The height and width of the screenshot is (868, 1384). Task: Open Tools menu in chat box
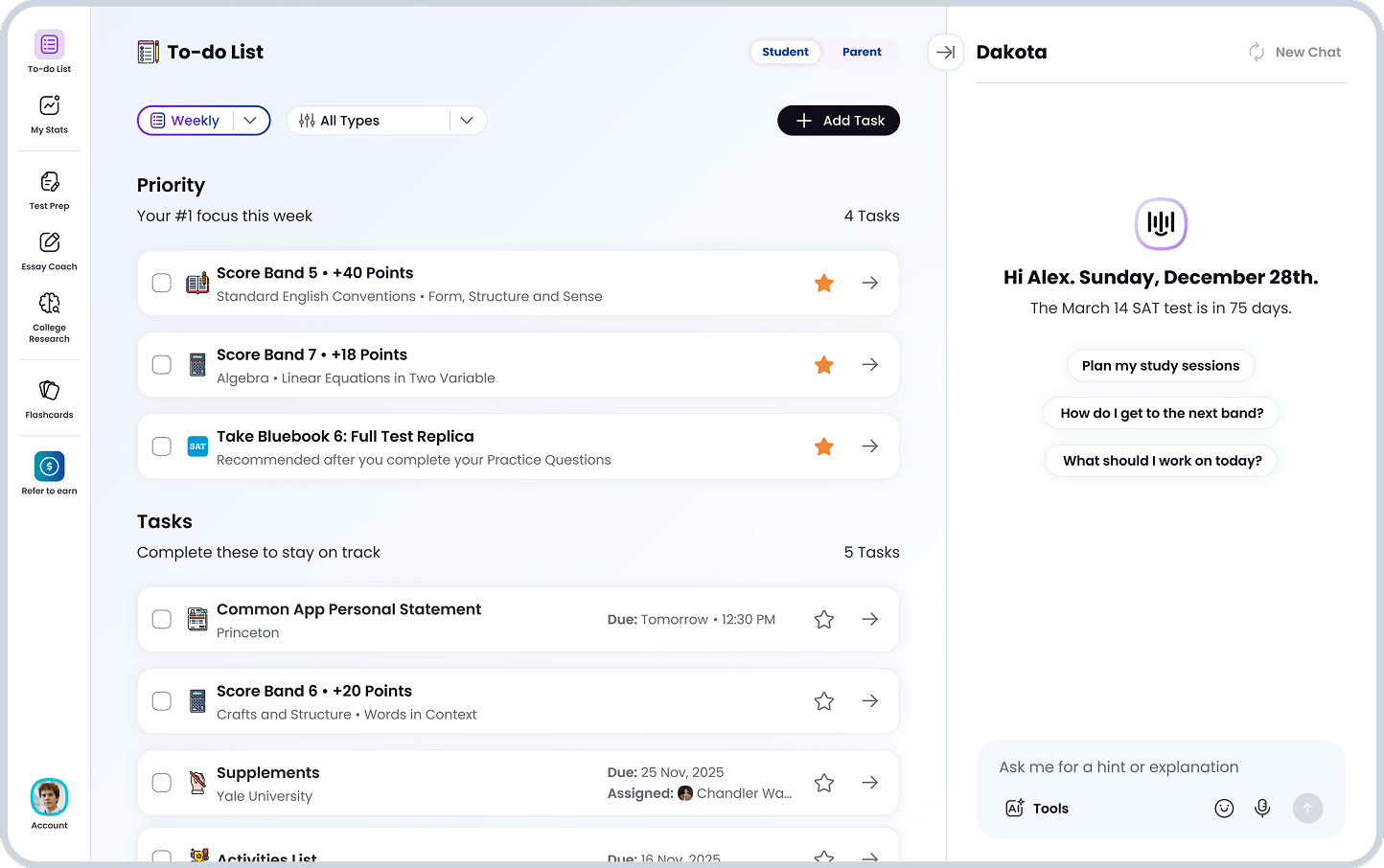[1037, 809]
